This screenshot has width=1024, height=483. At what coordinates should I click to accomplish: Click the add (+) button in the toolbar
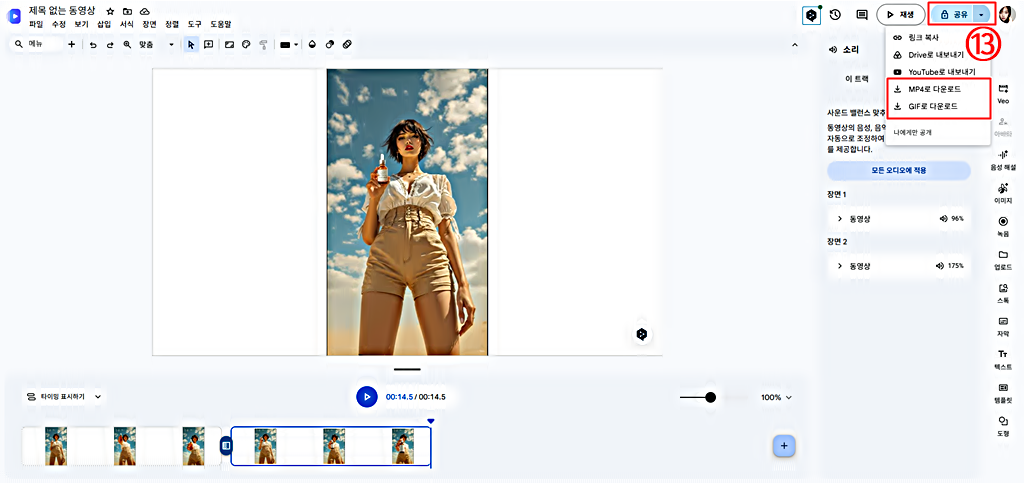tap(71, 44)
